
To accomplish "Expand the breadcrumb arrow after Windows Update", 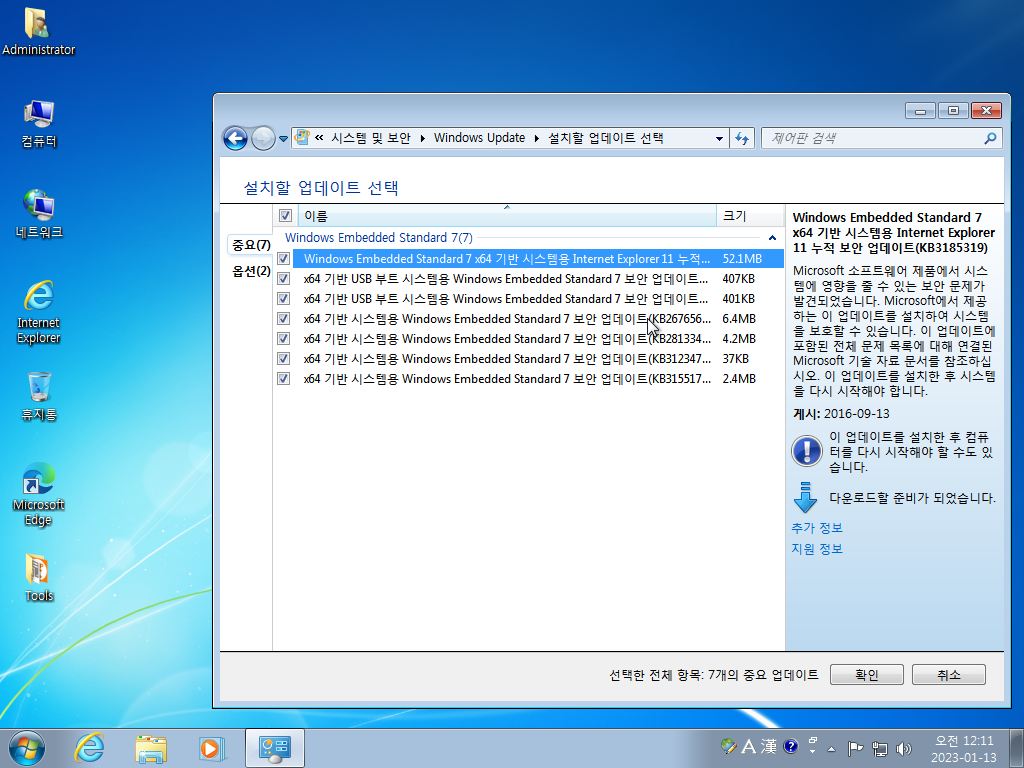I will 537,138.
